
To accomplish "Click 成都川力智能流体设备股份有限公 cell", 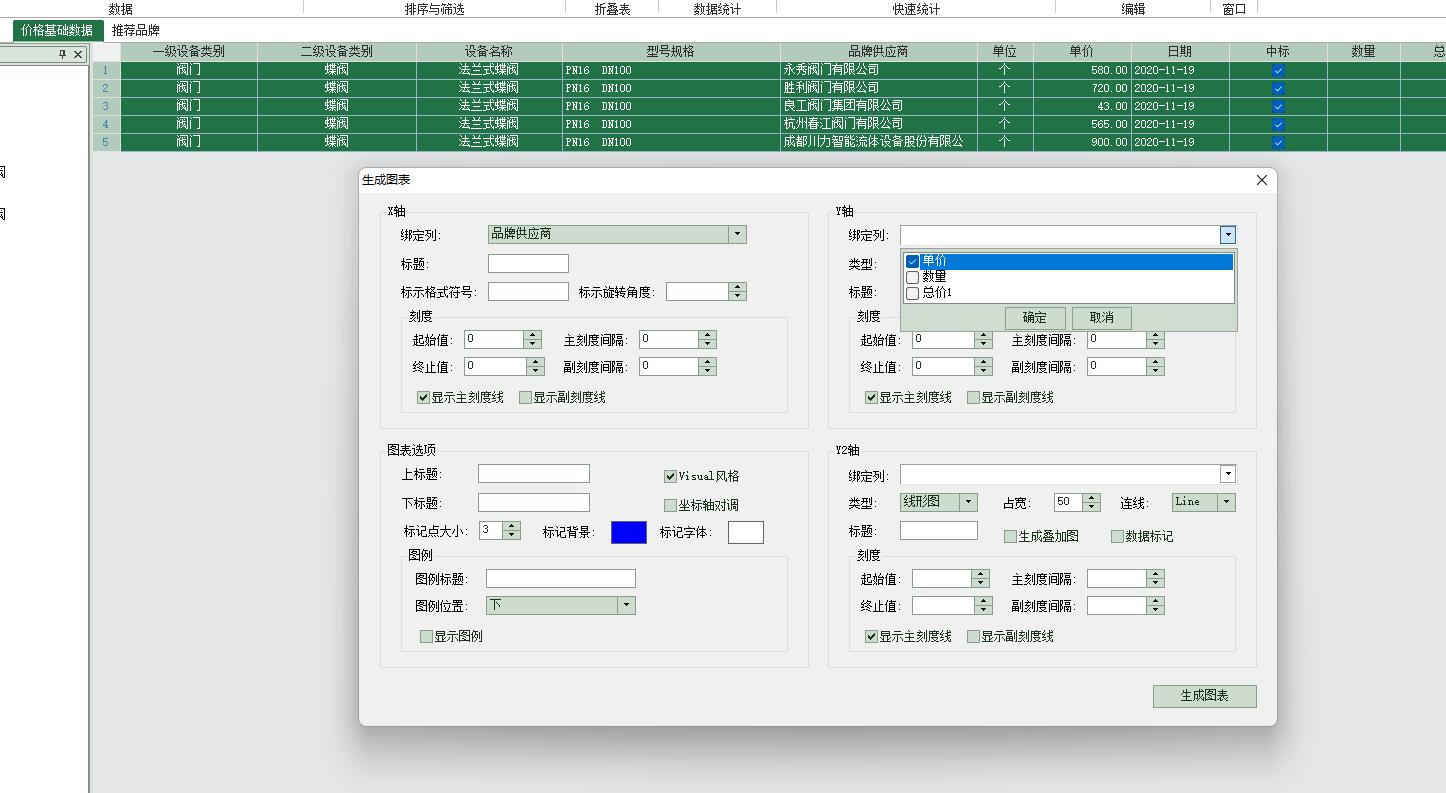I will (x=878, y=142).
